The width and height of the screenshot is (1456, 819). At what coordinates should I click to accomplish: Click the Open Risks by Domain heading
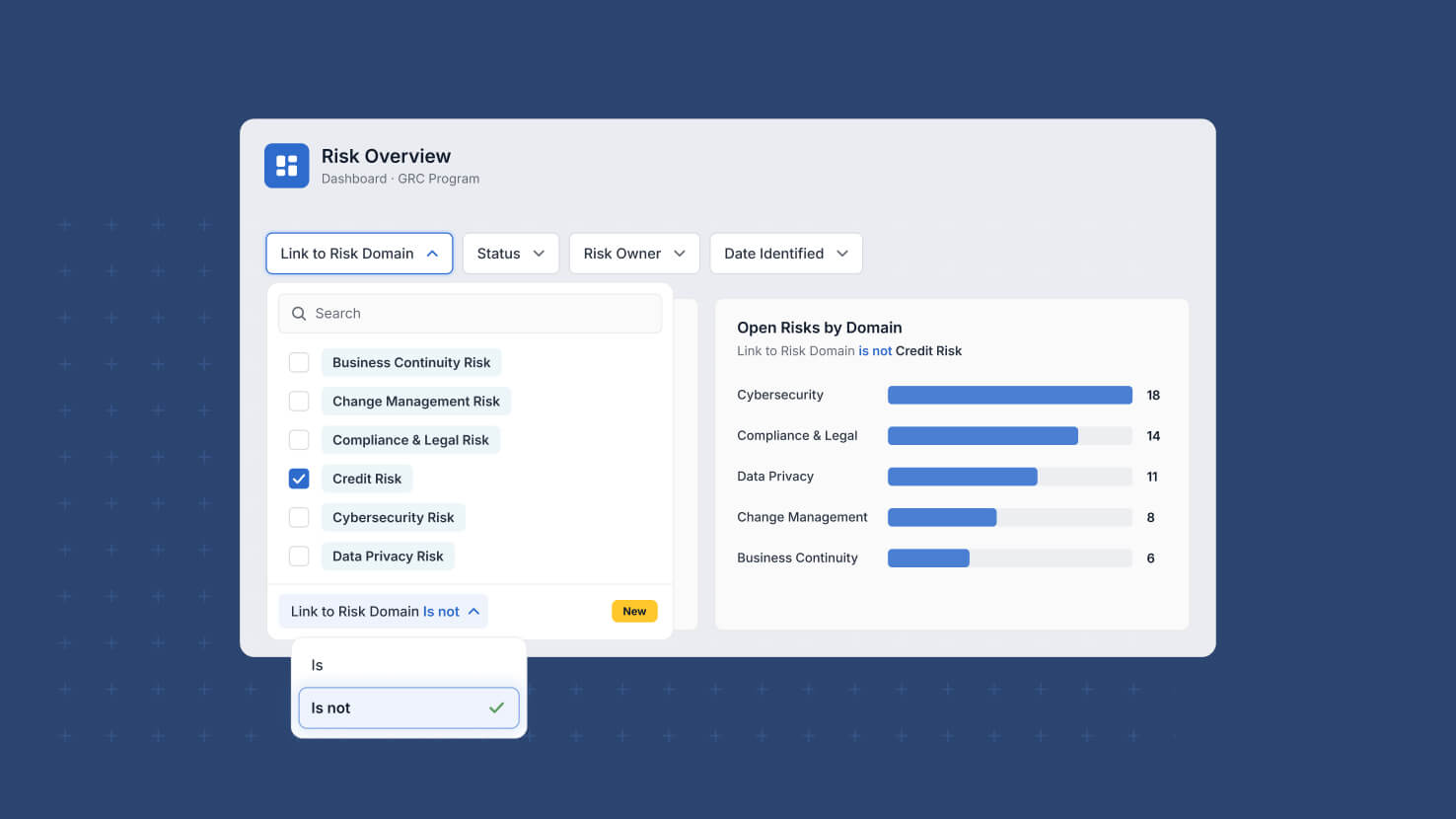(820, 328)
